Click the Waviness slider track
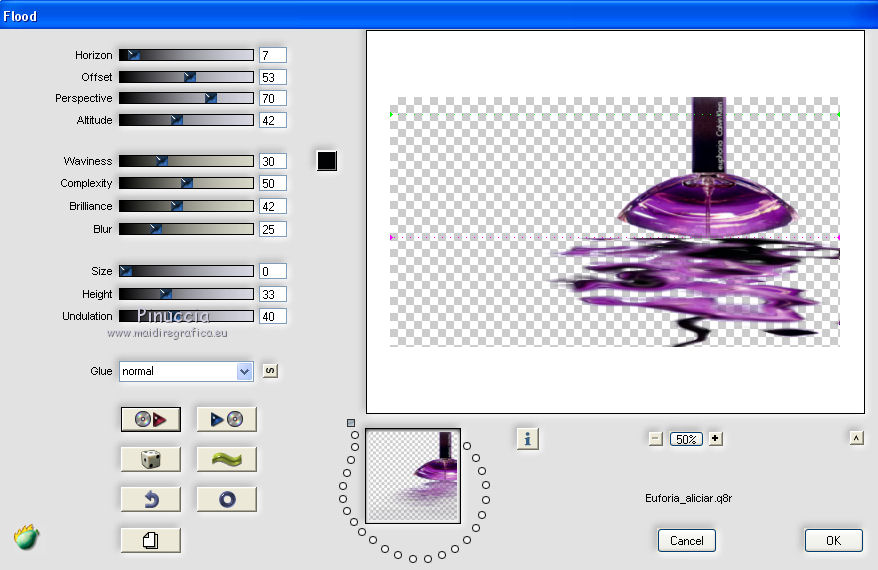 click(186, 161)
